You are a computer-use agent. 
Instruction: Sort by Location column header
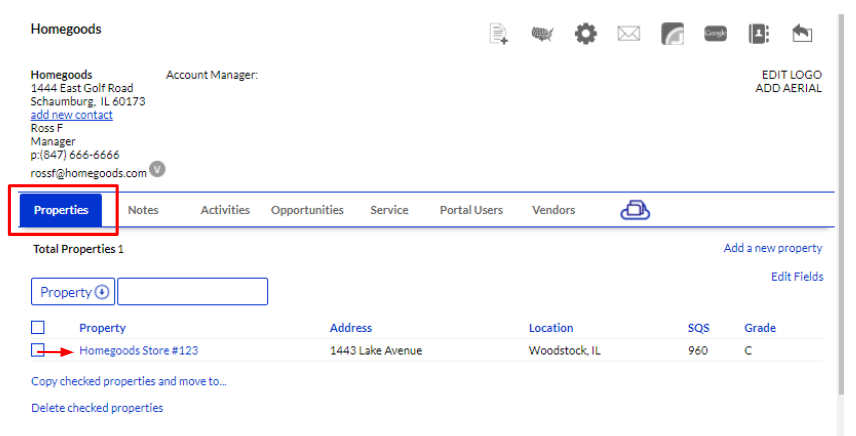tap(551, 328)
